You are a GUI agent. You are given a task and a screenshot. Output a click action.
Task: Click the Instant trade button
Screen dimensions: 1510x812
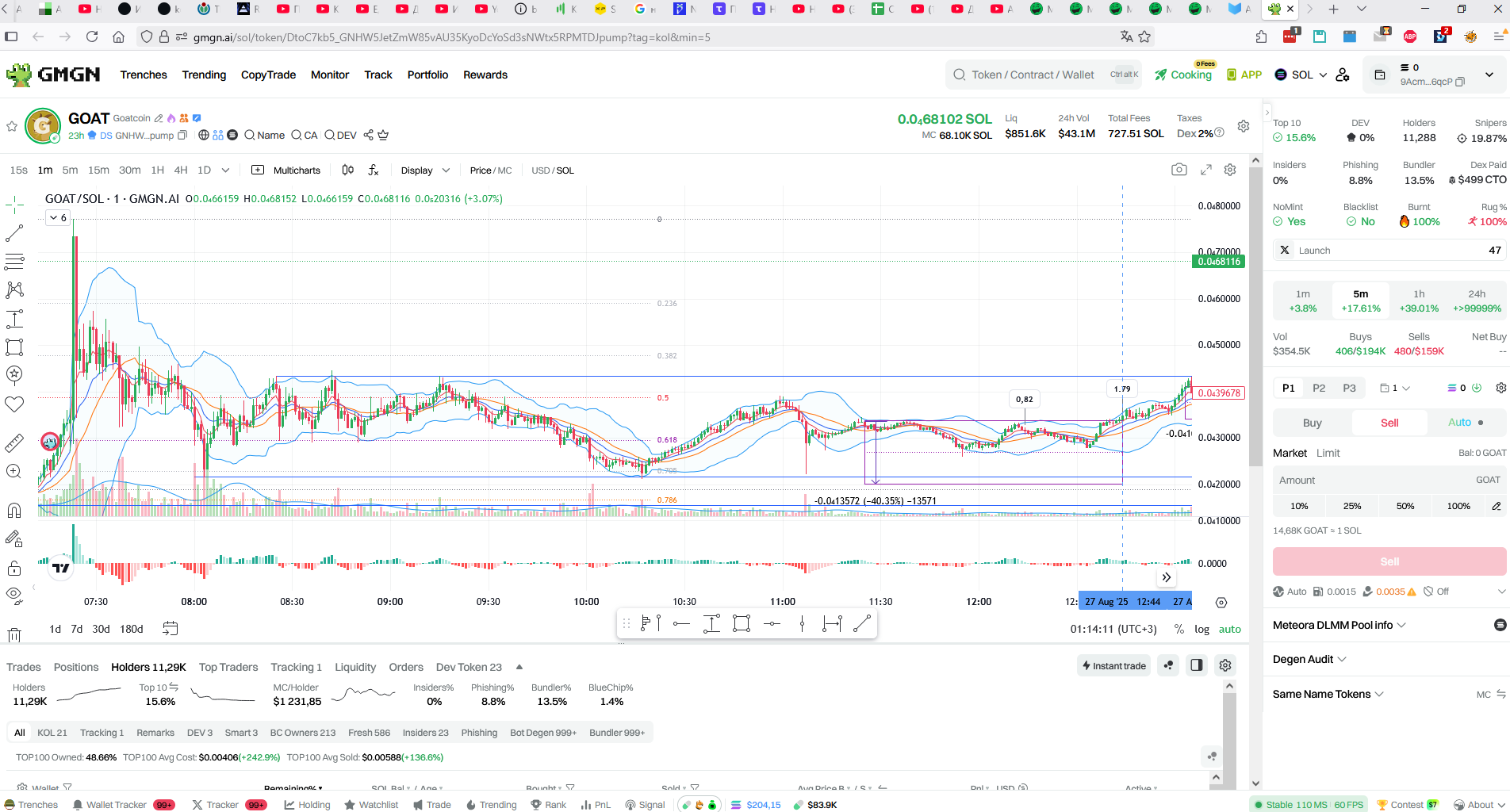[x=1113, y=665]
